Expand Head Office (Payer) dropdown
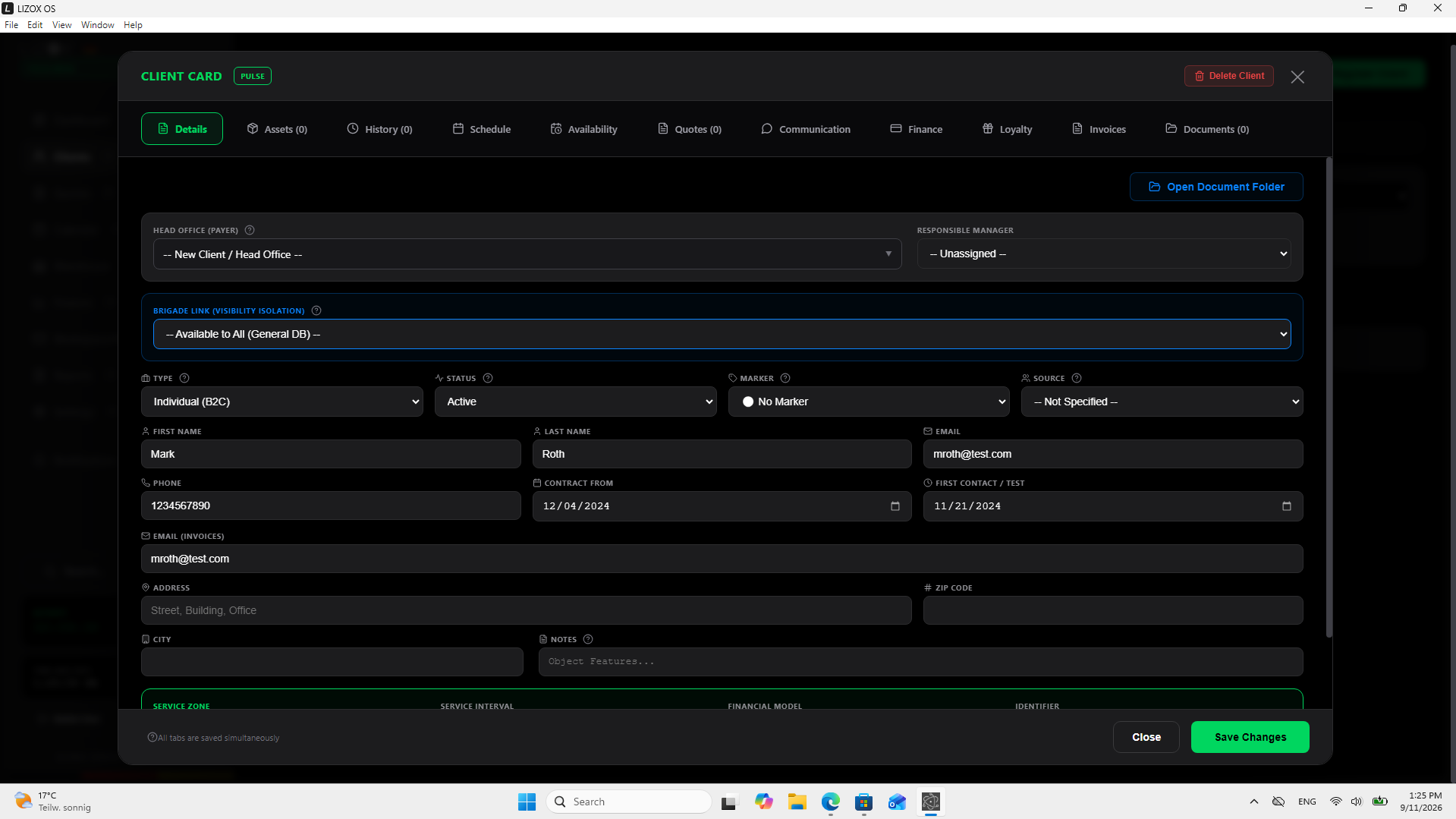Viewport: 1456px width, 819px height. click(527, 254)
